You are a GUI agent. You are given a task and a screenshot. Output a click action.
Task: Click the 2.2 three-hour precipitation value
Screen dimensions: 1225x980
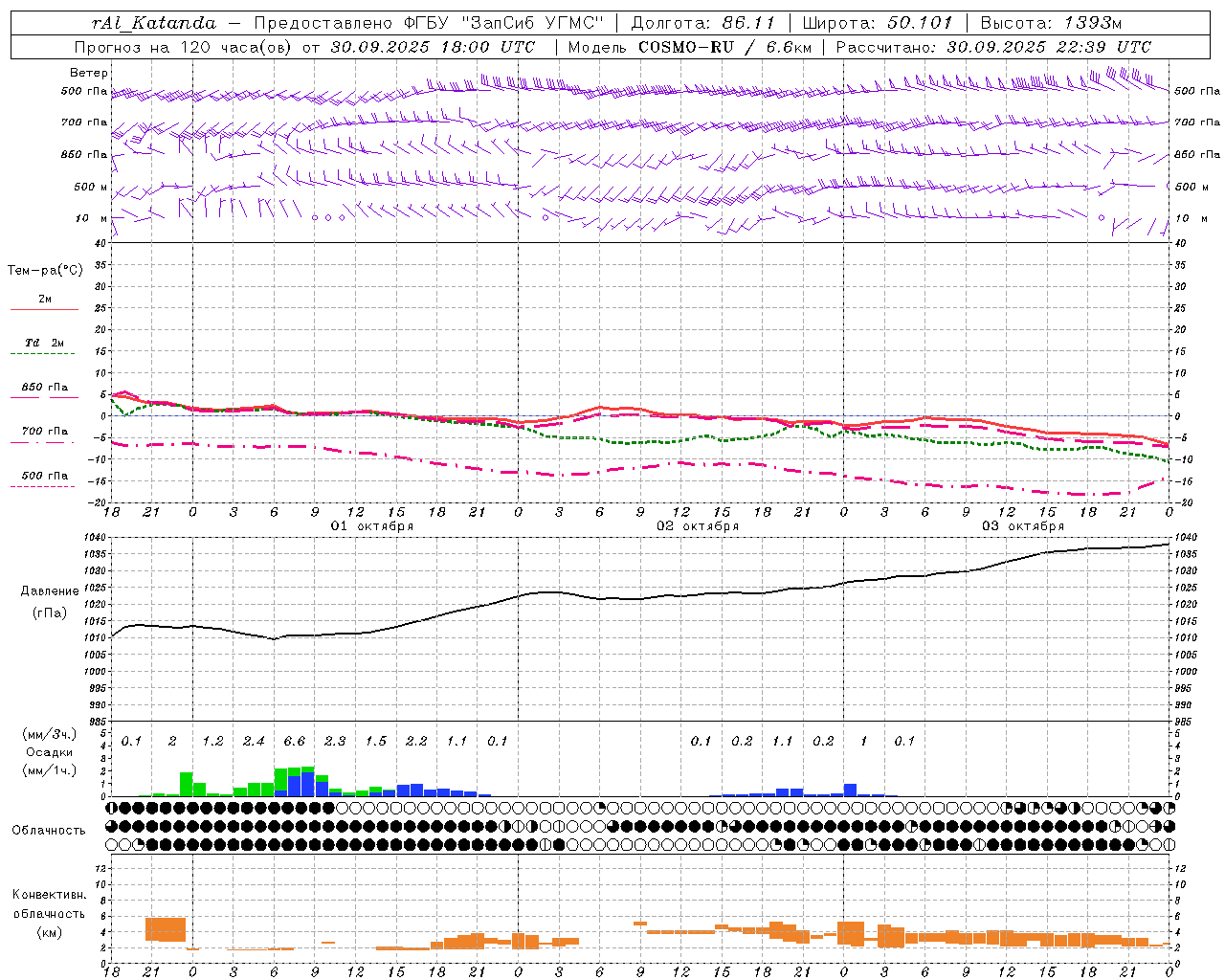coord(416,742)
